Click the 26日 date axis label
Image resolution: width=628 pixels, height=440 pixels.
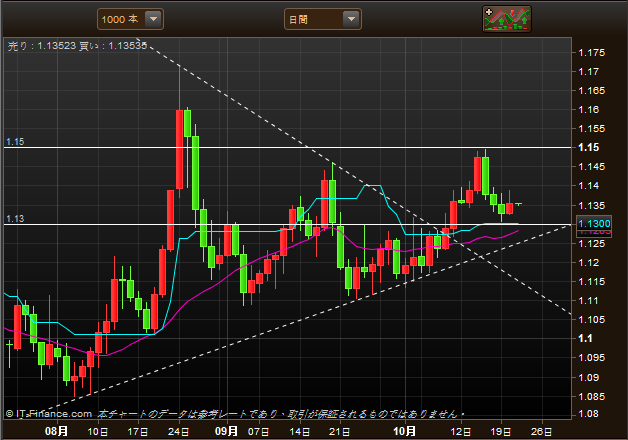pyautogui.click(x=541, y=432)
